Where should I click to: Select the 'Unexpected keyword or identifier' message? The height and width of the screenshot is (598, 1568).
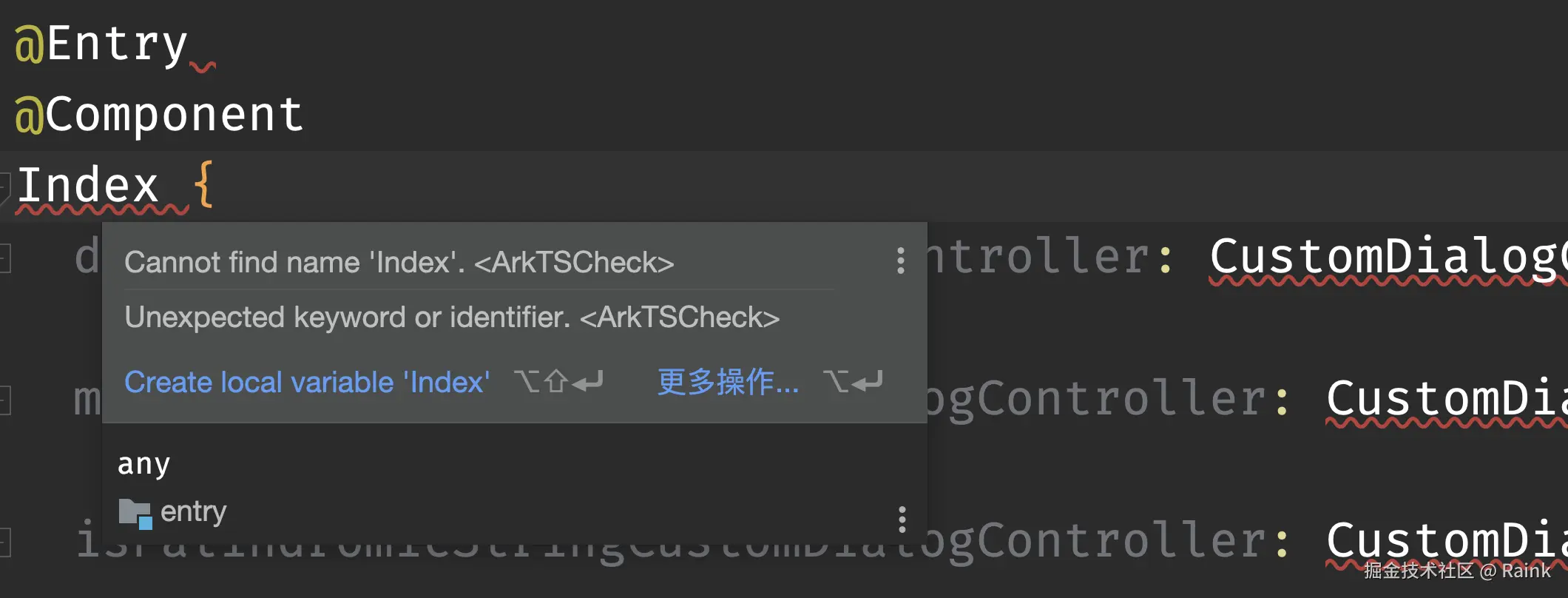tap(452, 317)
